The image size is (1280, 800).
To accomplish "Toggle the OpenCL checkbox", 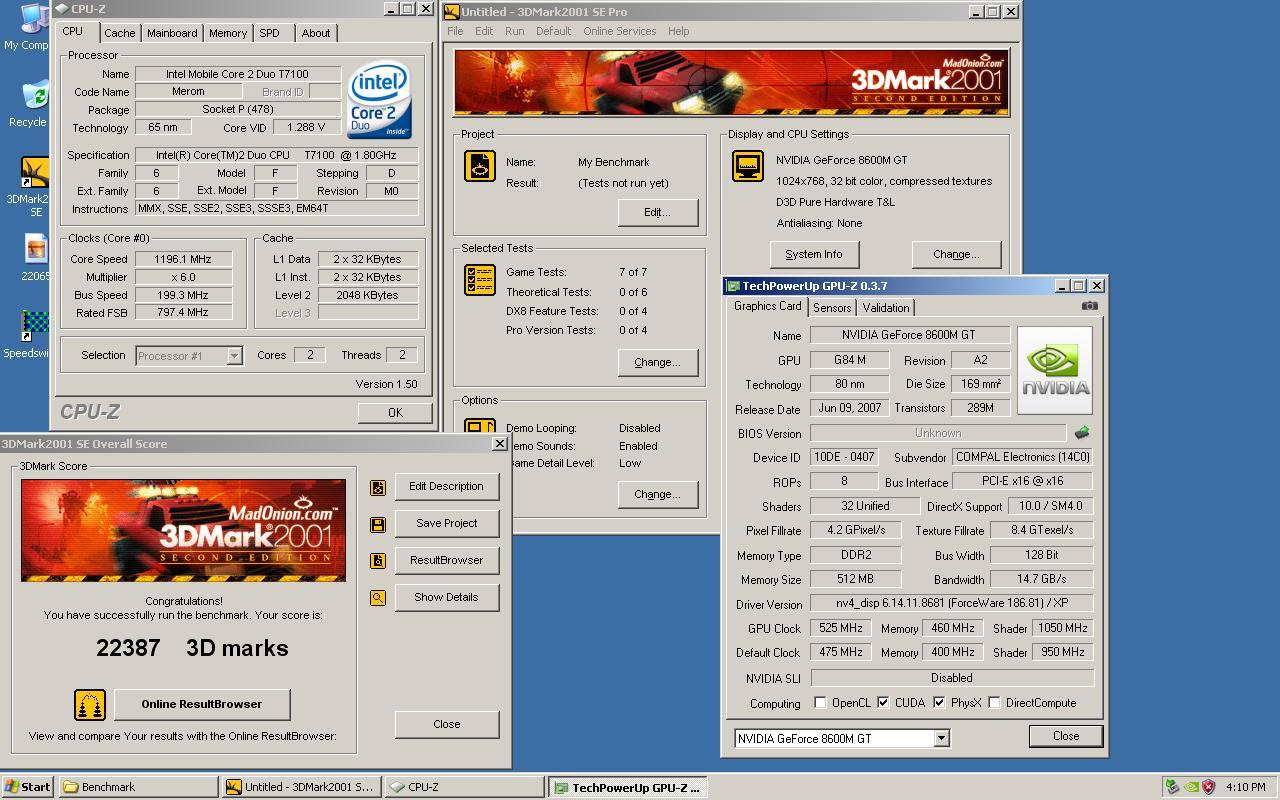I will tap(820, 703).
